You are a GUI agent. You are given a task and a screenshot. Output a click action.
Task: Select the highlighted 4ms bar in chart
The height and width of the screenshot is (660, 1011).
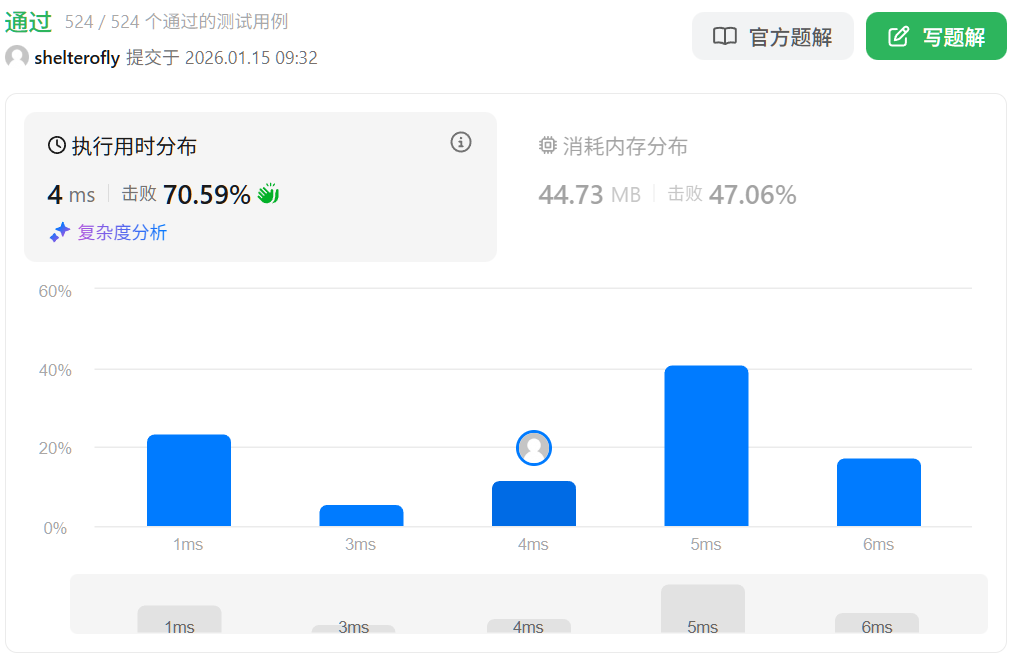pos(534,503)
